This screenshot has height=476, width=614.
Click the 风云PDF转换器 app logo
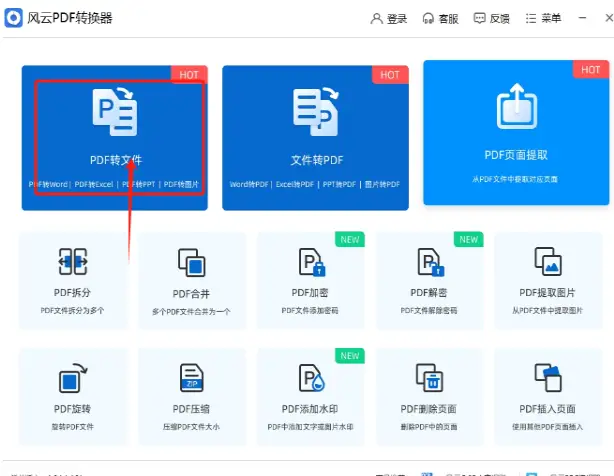(x=14, y=18)
